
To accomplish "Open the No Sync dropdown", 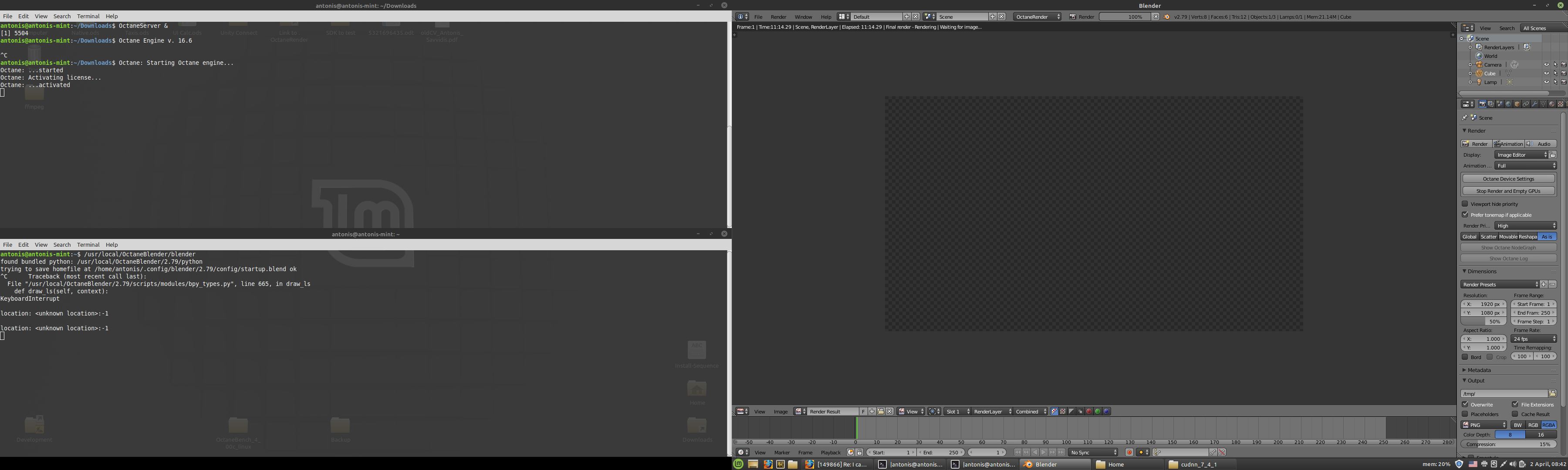I will coord(1093,452).
